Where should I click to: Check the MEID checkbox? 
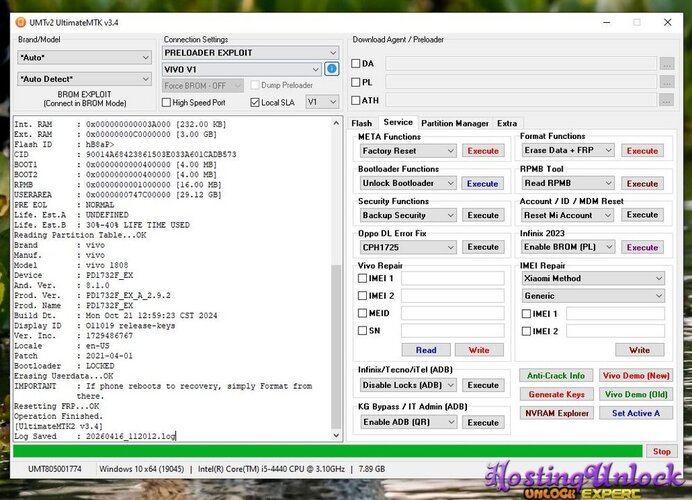[362, 313]
